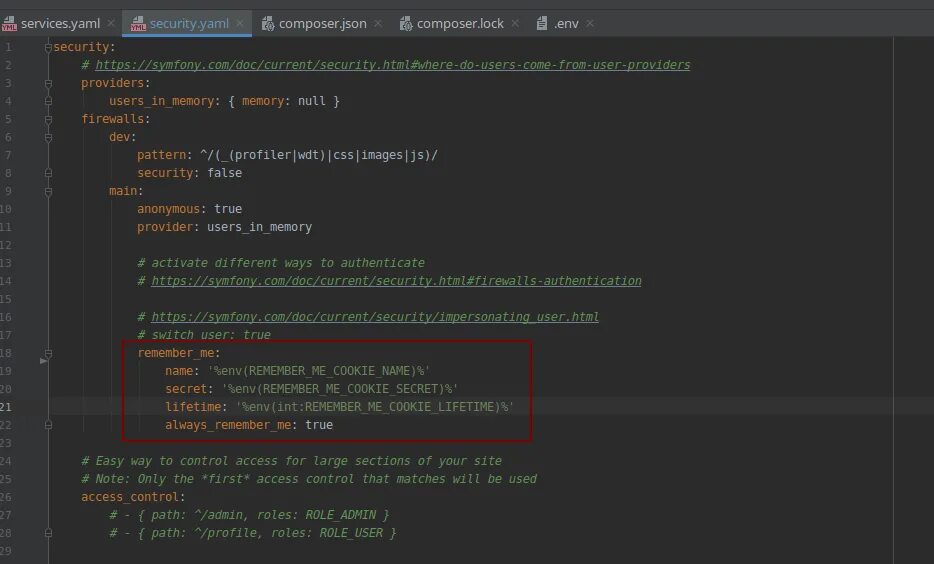
Task: Click the 'always_remember_me' key
Action: point(228,425)
